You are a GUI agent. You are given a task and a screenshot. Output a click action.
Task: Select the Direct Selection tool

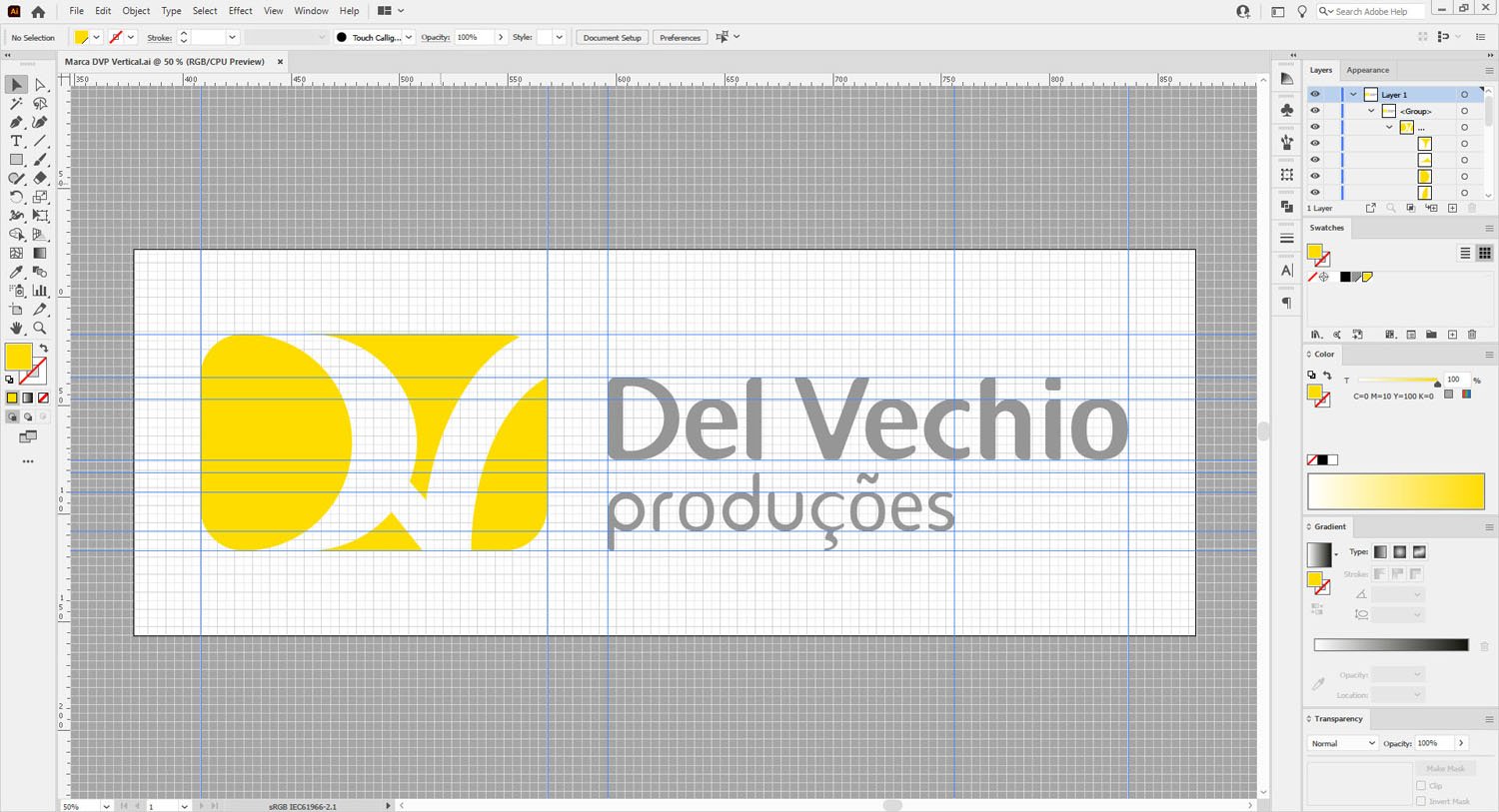coord(40,85)
